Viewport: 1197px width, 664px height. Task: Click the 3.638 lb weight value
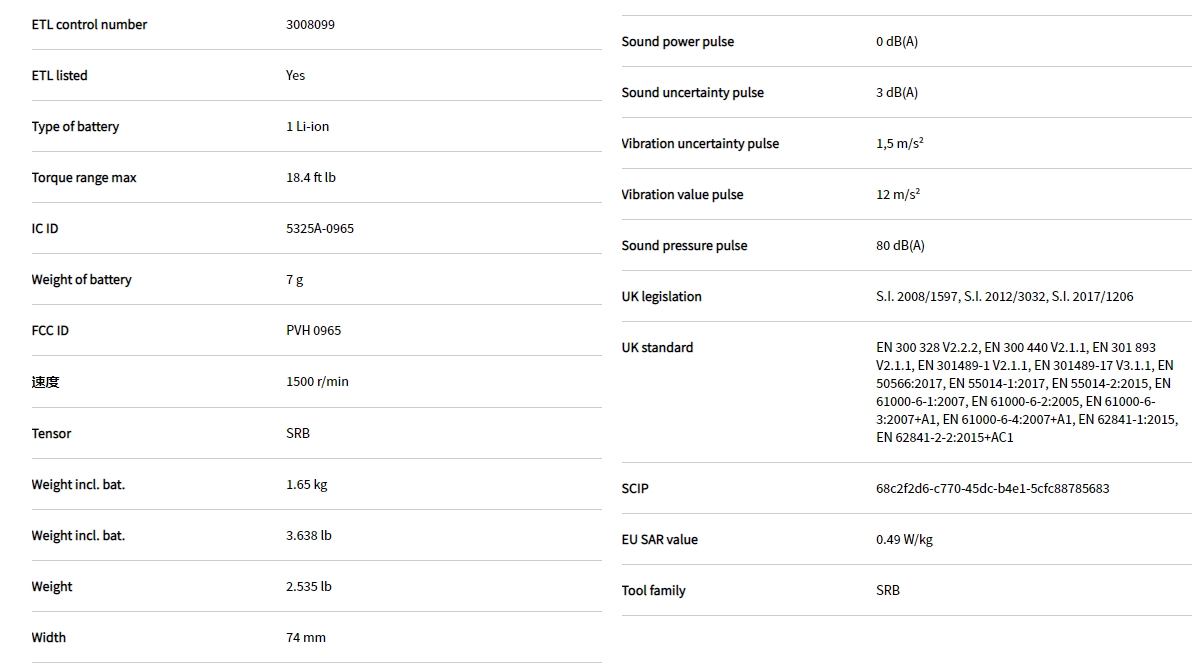(x=308, y=536)
